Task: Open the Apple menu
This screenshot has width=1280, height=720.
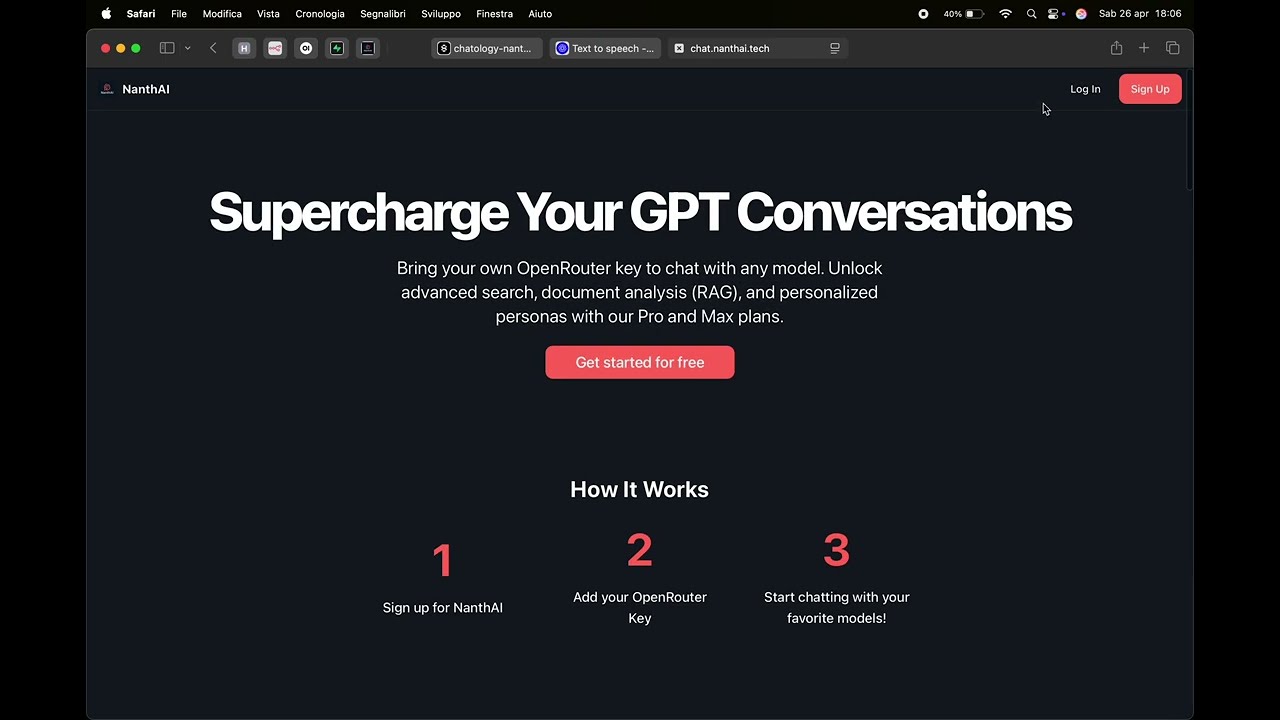Action: (x=106, y=14)
